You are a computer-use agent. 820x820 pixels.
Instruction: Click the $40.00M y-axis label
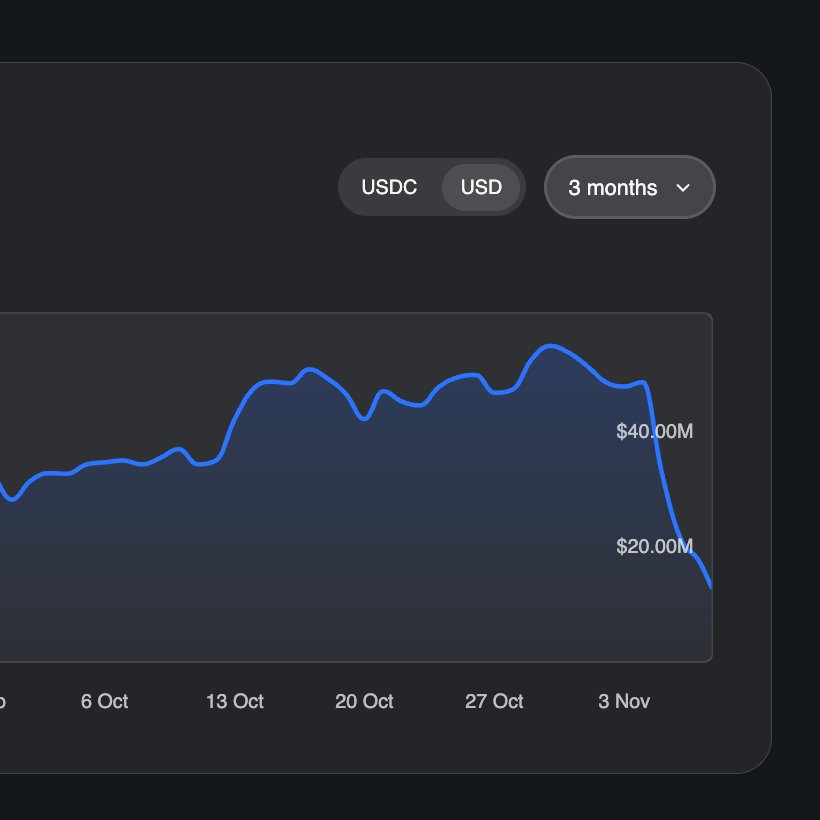[x=654, y=432]
